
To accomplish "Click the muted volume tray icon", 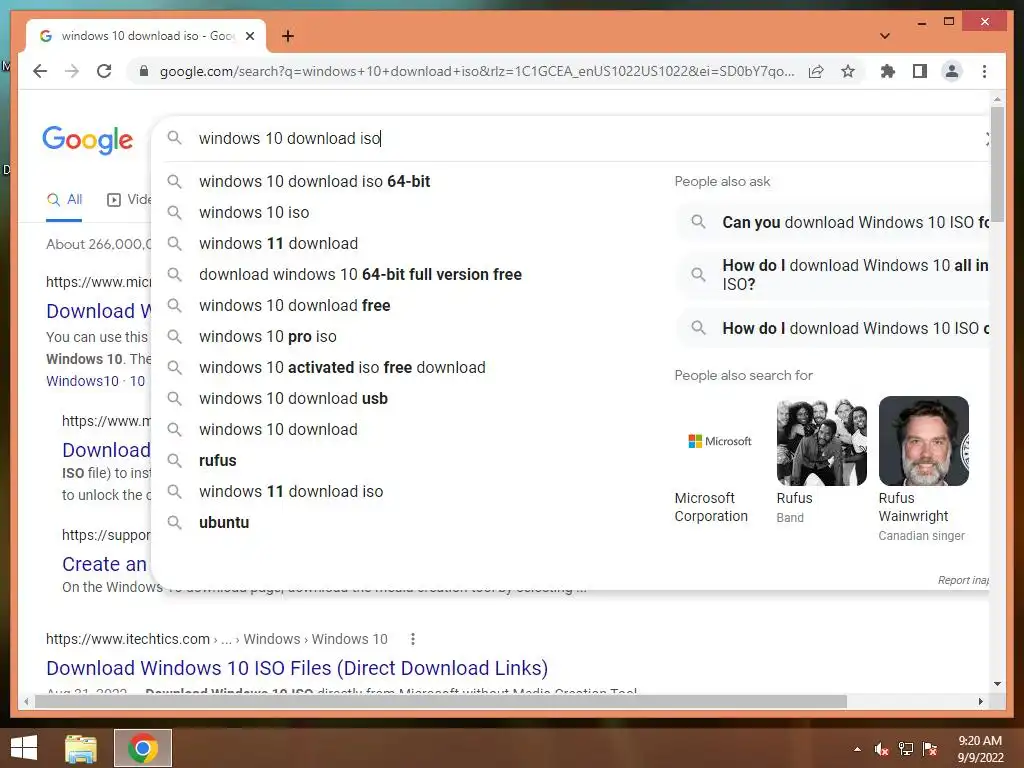I will [x=881, y=749].
